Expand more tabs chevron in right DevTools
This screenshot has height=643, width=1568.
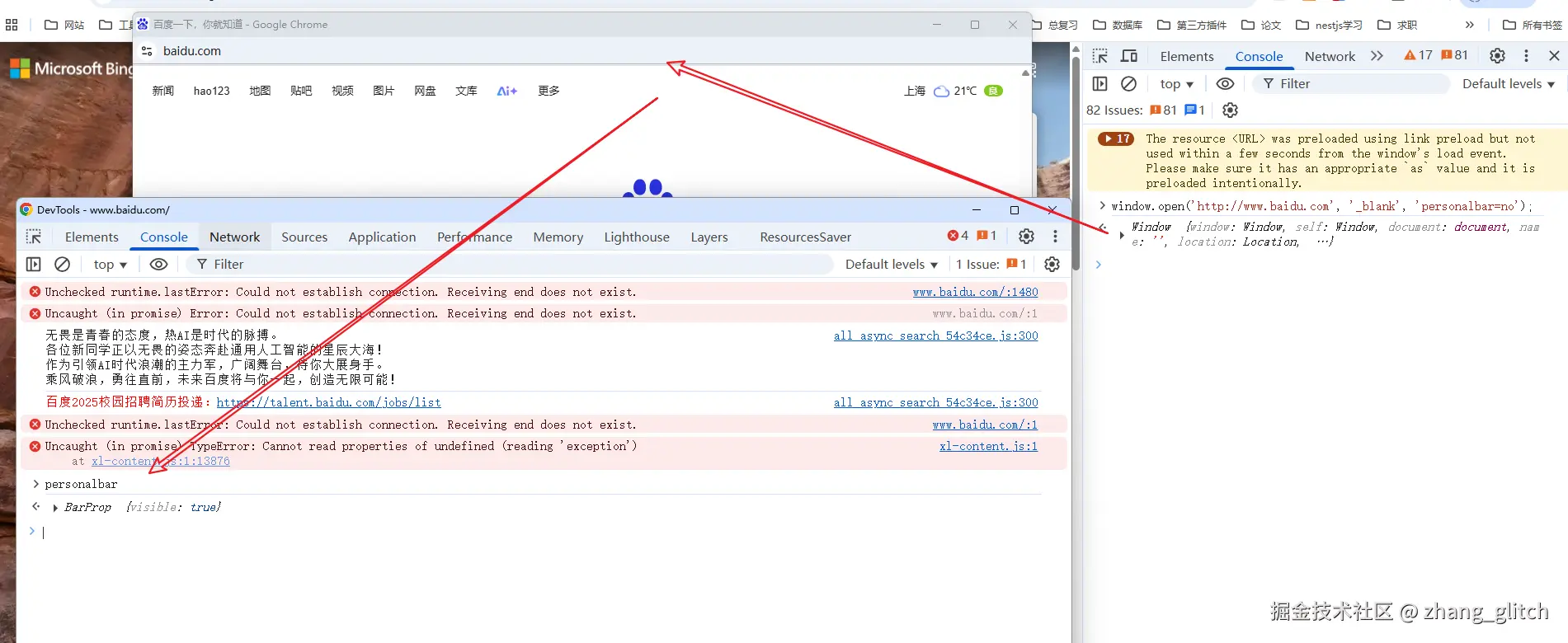click(x=1377, y=56)
